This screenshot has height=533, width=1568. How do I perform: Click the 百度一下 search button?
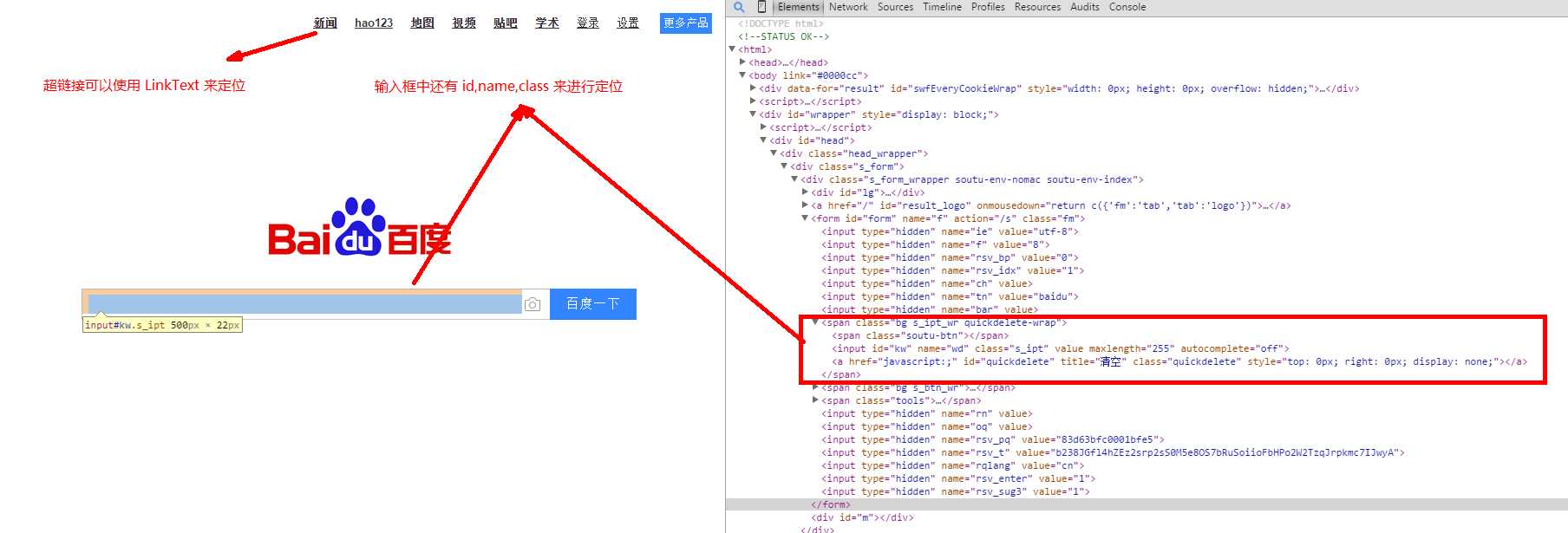tap(593, 304)
